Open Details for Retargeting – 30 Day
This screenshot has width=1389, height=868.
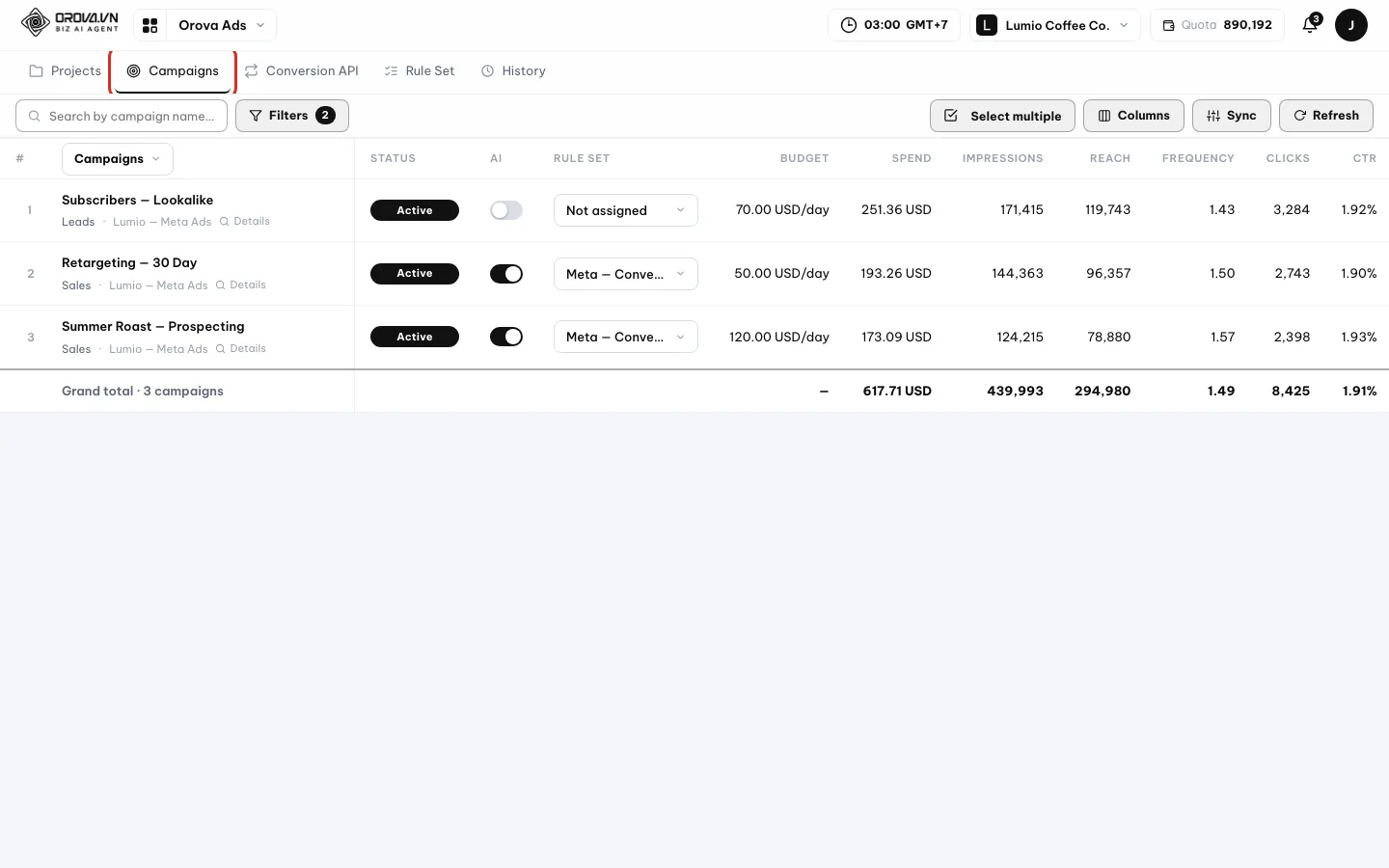241,285
